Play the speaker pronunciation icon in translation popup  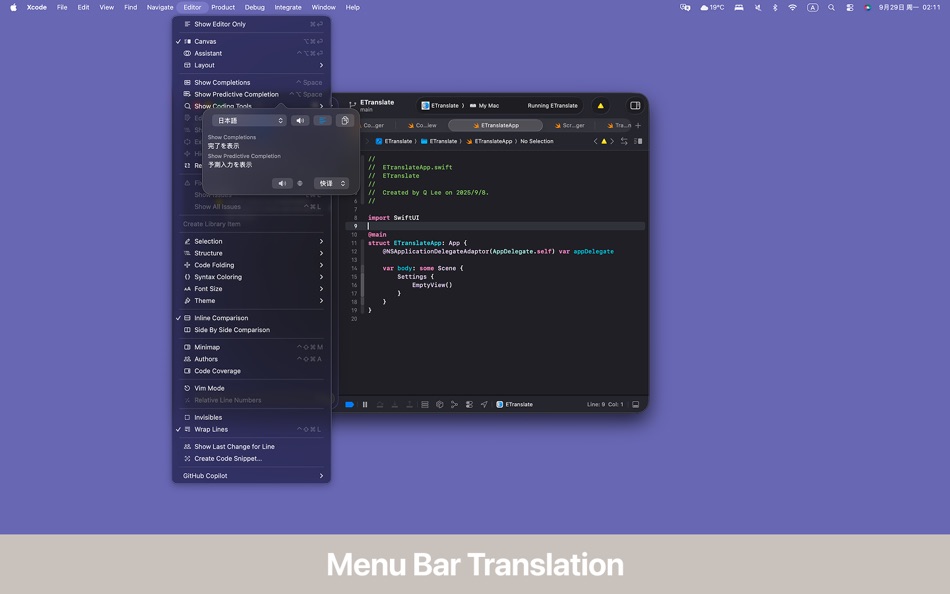pos(300,121)
